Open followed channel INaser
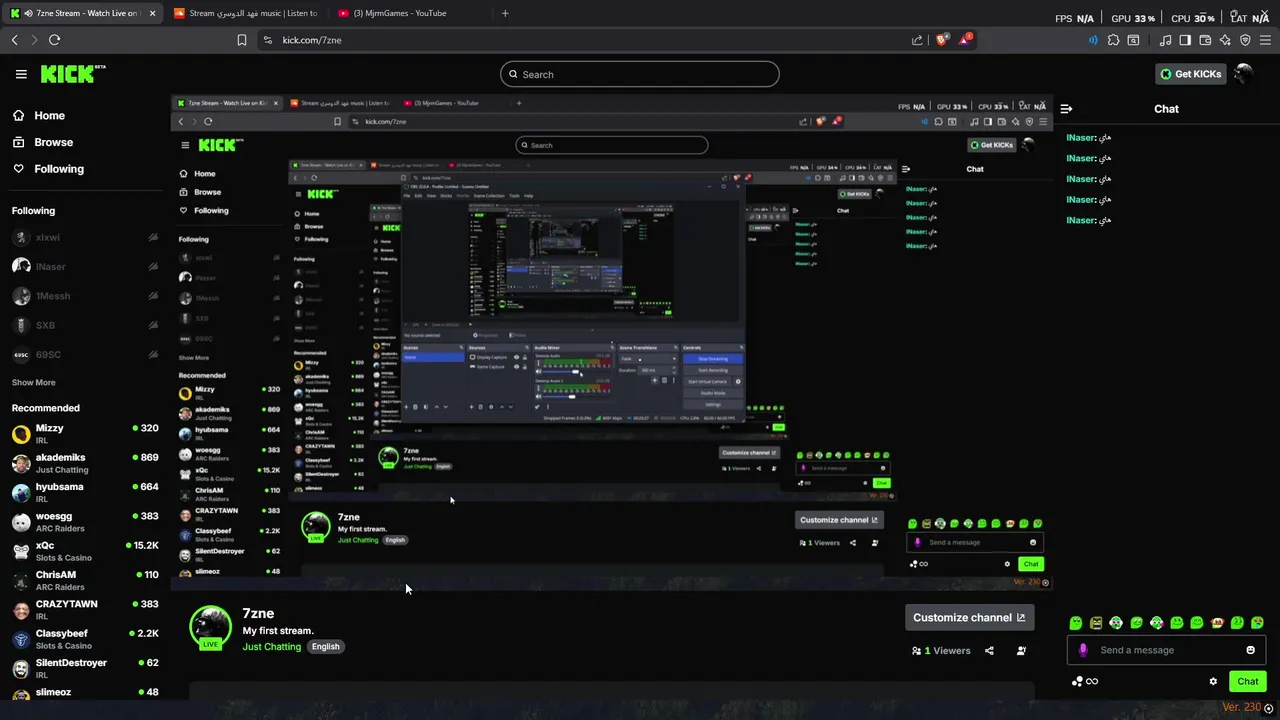 [x=84, y=267]
